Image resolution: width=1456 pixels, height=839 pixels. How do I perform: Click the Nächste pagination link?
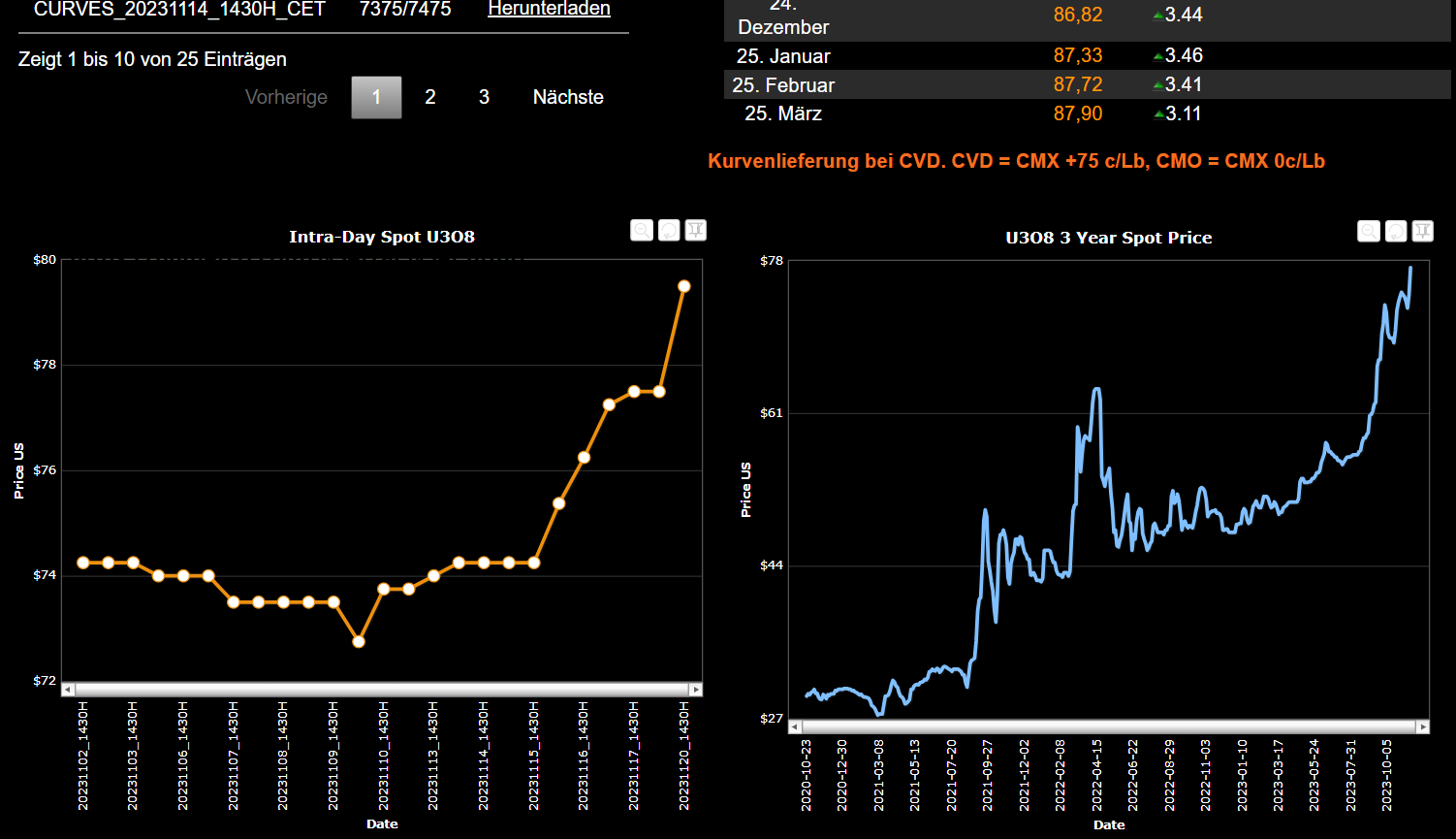point(568,97)
